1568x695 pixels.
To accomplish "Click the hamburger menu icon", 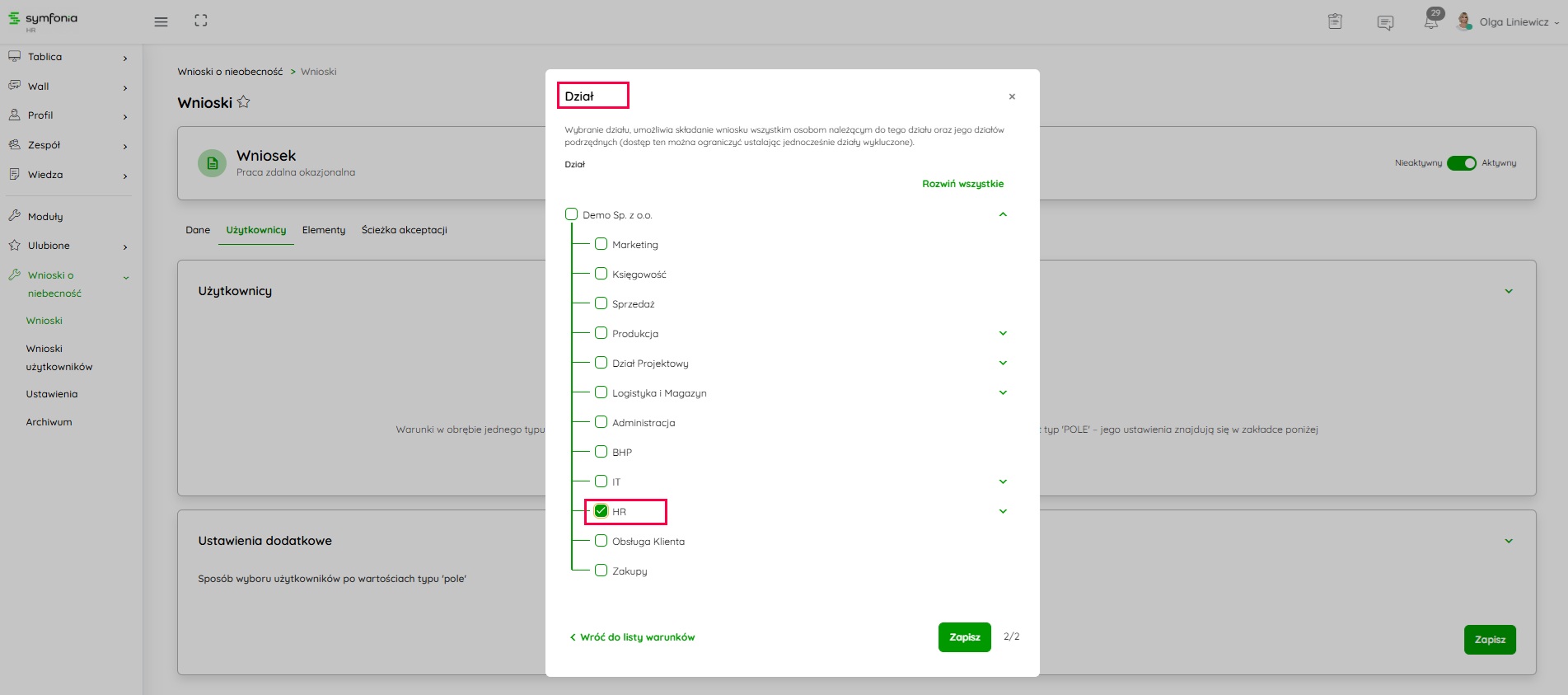I will pyautogui.click(x=161, y=21).
